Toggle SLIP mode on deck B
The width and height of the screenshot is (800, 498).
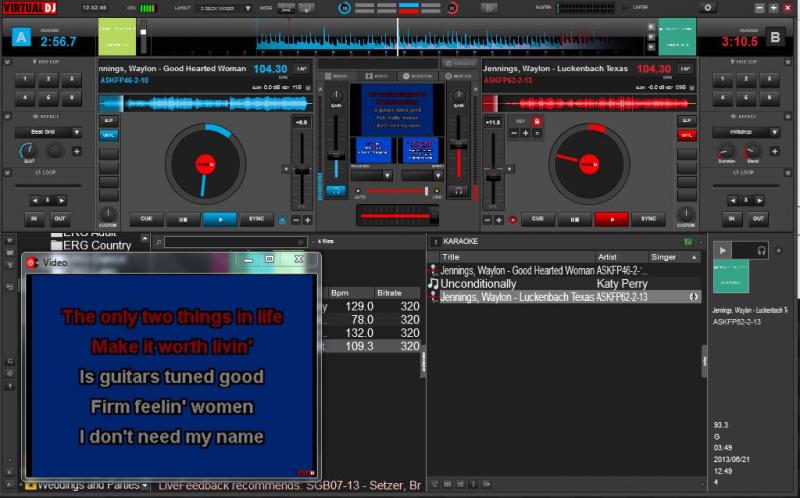tap(687, 121)
